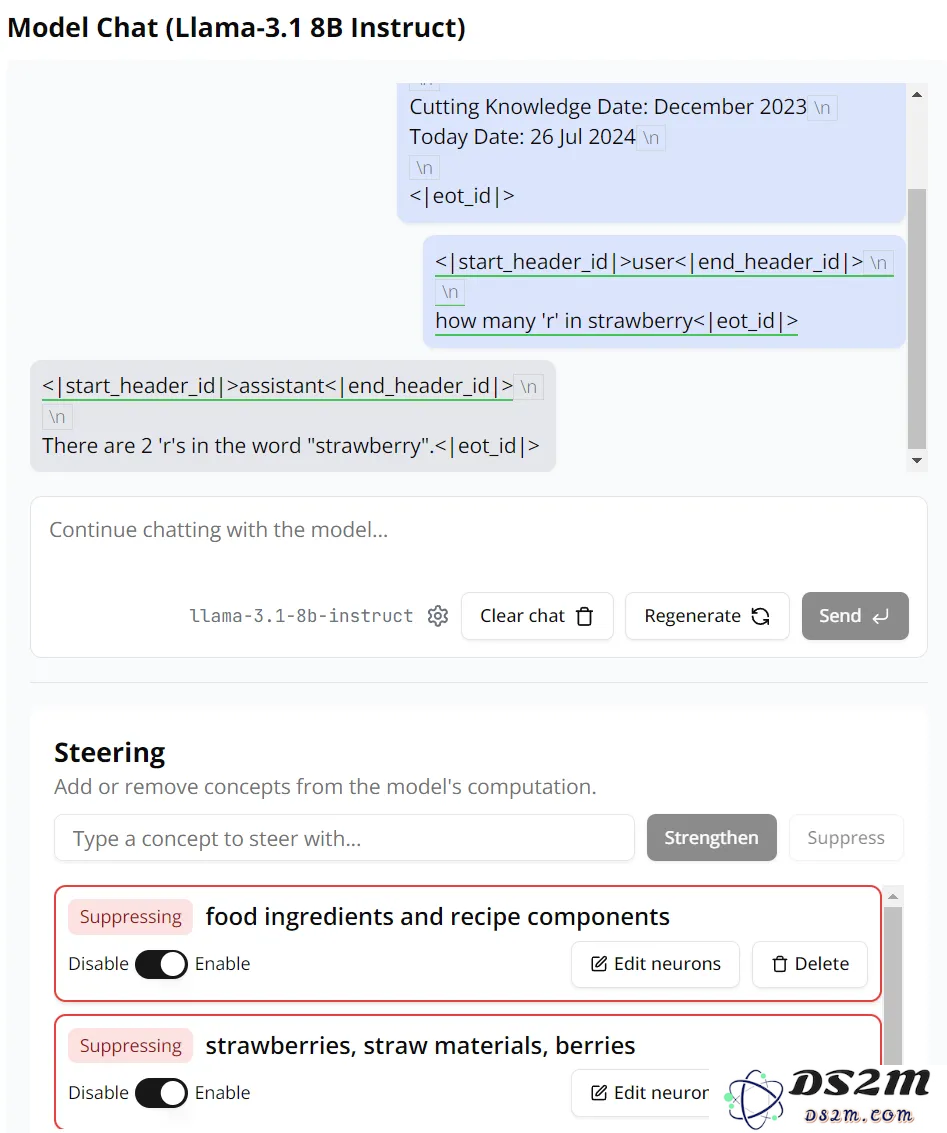Screen dimensions: 947x1133
Task: Click the 'Today Date: 26 Jul 2024' line
Action: (x=522, y=137)
